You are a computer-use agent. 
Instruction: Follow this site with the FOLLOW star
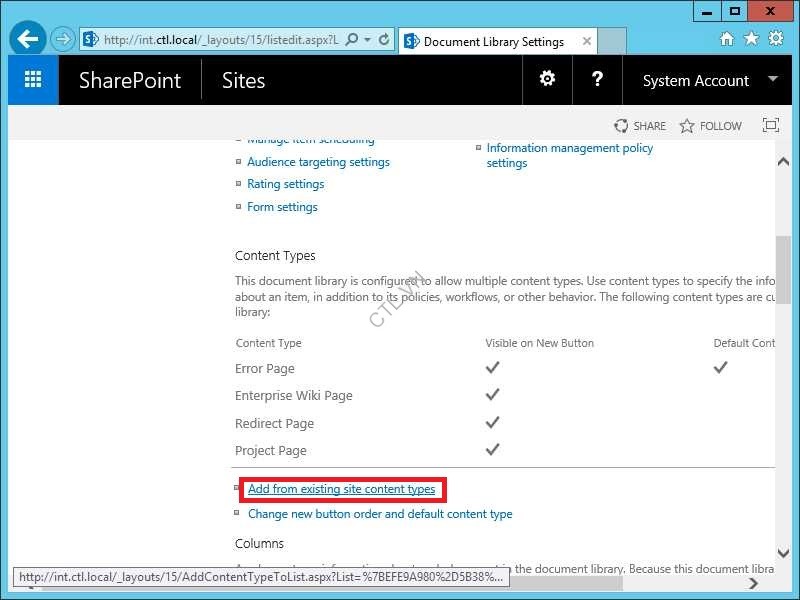710,126
